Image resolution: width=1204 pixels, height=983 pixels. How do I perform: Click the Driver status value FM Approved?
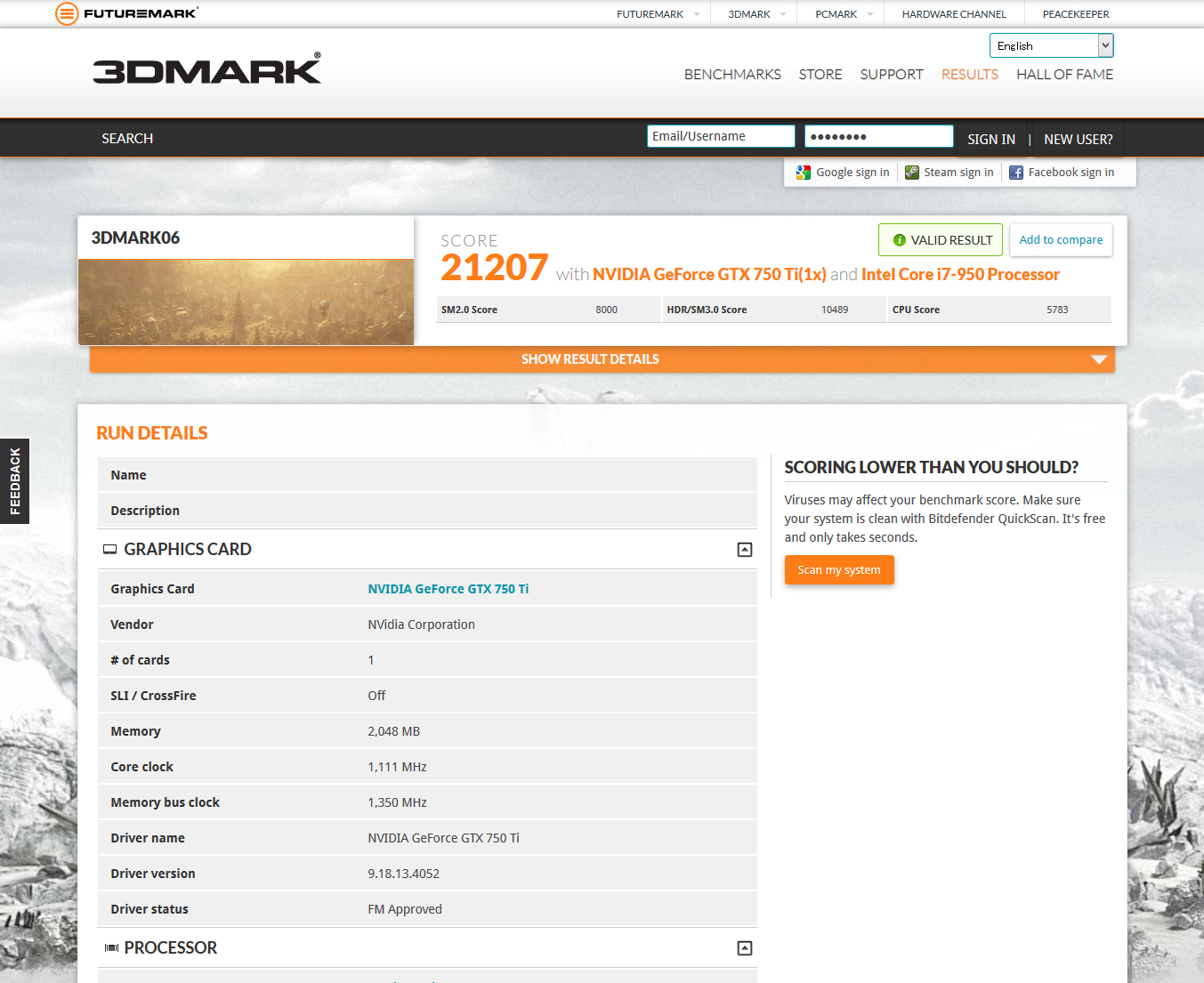tap(405, 909)
